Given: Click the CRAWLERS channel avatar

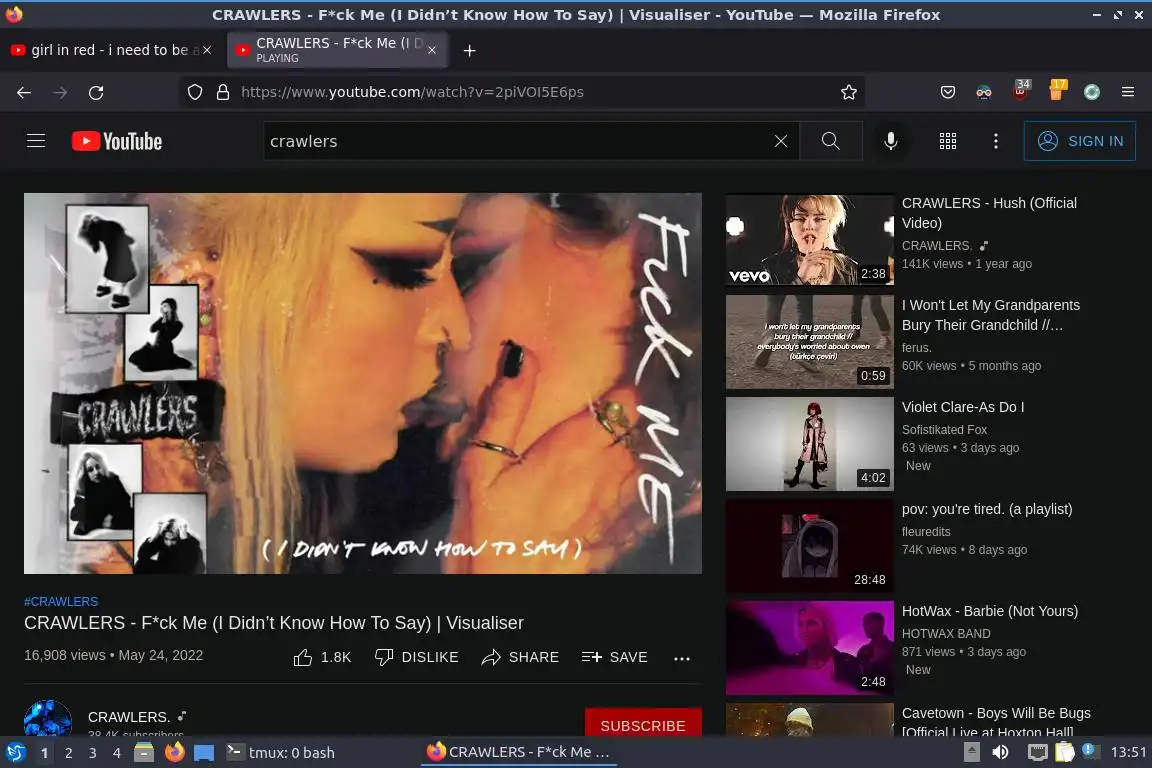Looking at the screenshot, I should 48,718.
